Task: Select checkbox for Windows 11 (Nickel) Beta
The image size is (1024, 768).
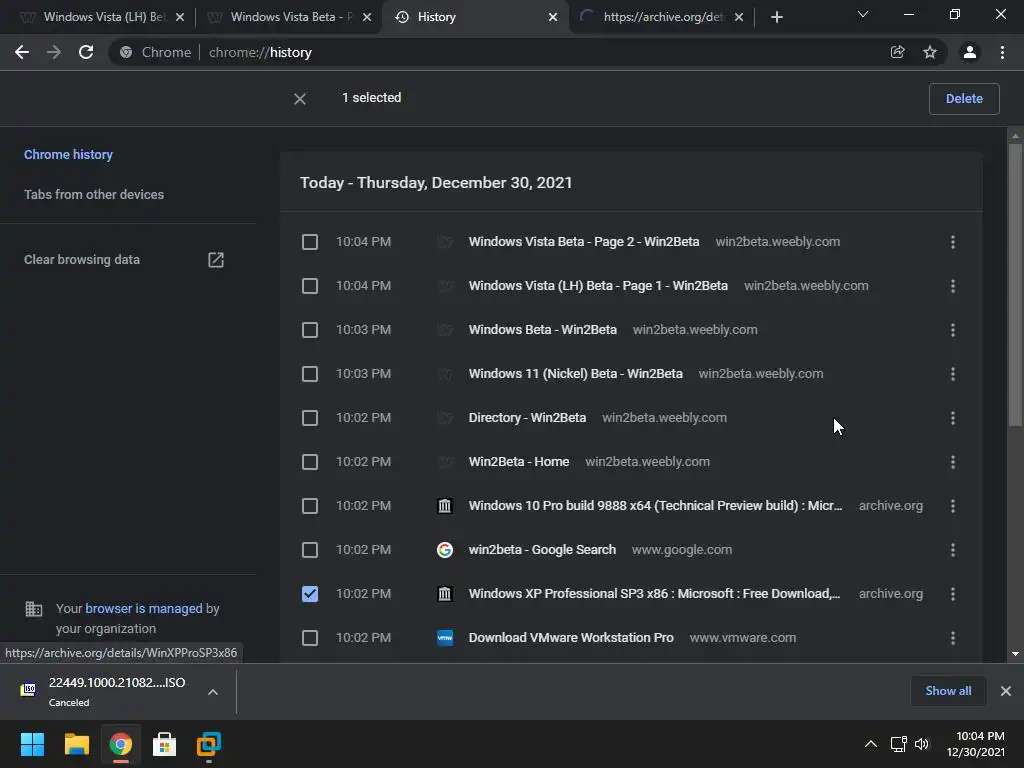Action: 310,374
